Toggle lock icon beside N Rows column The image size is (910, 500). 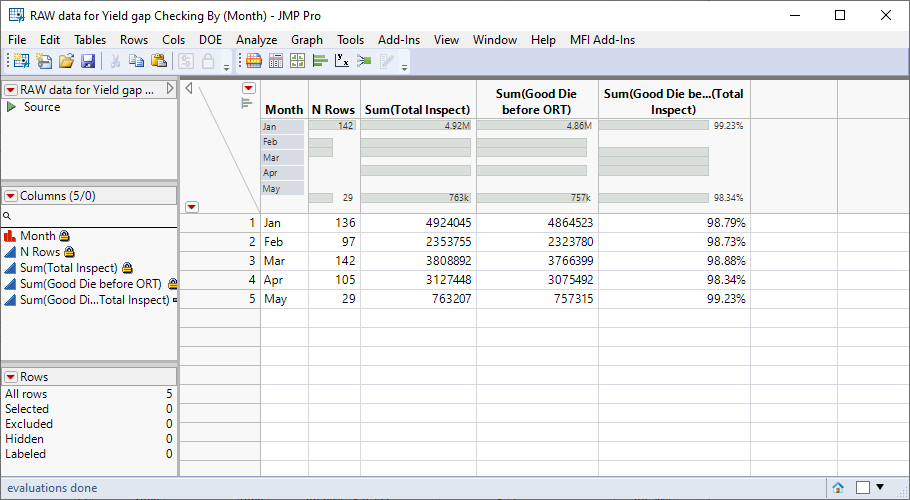click(x=69, y=252)
